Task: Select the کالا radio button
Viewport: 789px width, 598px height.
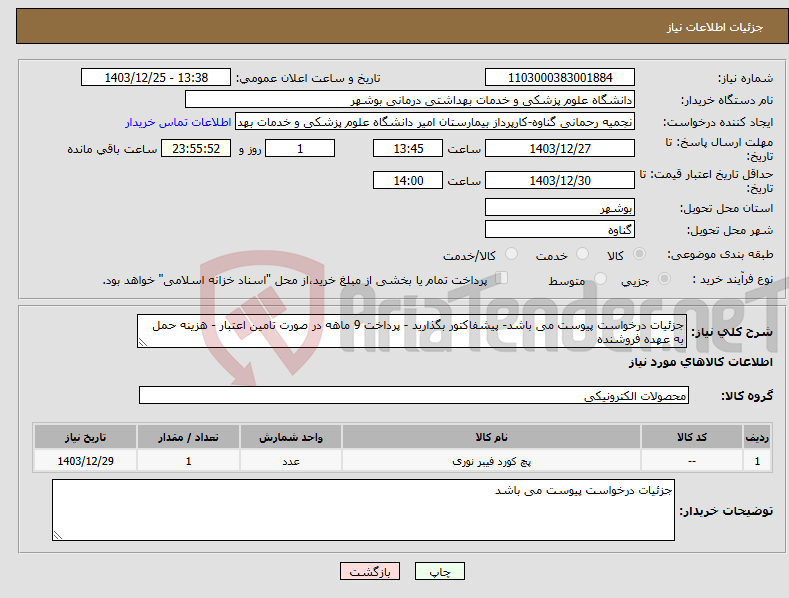Action: tap(639, 254)
